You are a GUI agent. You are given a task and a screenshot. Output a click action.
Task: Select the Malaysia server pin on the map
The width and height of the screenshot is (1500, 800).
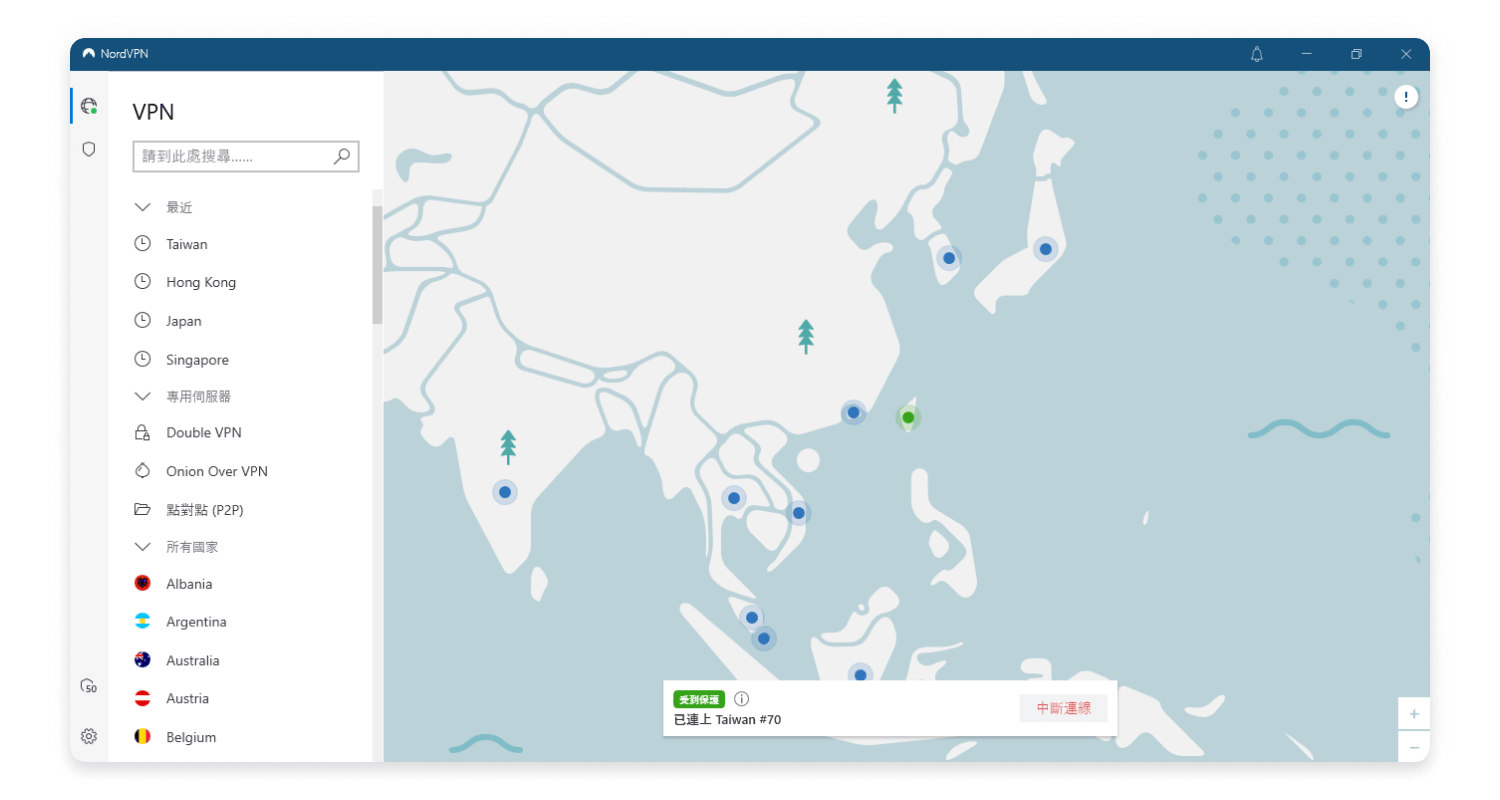point(751,617)
